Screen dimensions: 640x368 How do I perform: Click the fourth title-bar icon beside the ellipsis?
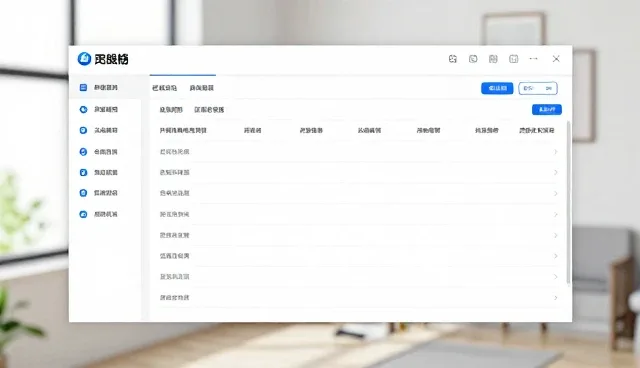tap(513, 59)
